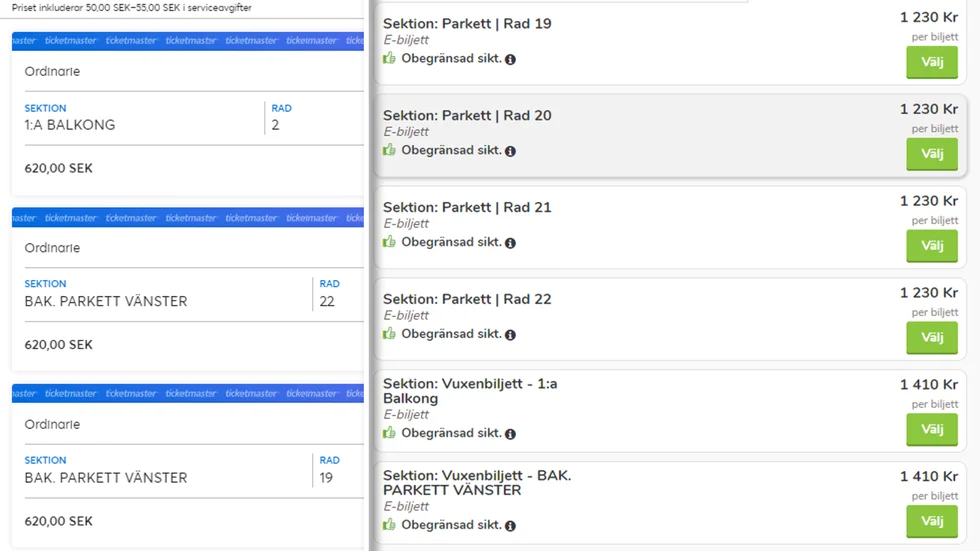Choose Välj button for Parkett Rad 20
This screenshot has height=551, width=980.
pos(932,154)
